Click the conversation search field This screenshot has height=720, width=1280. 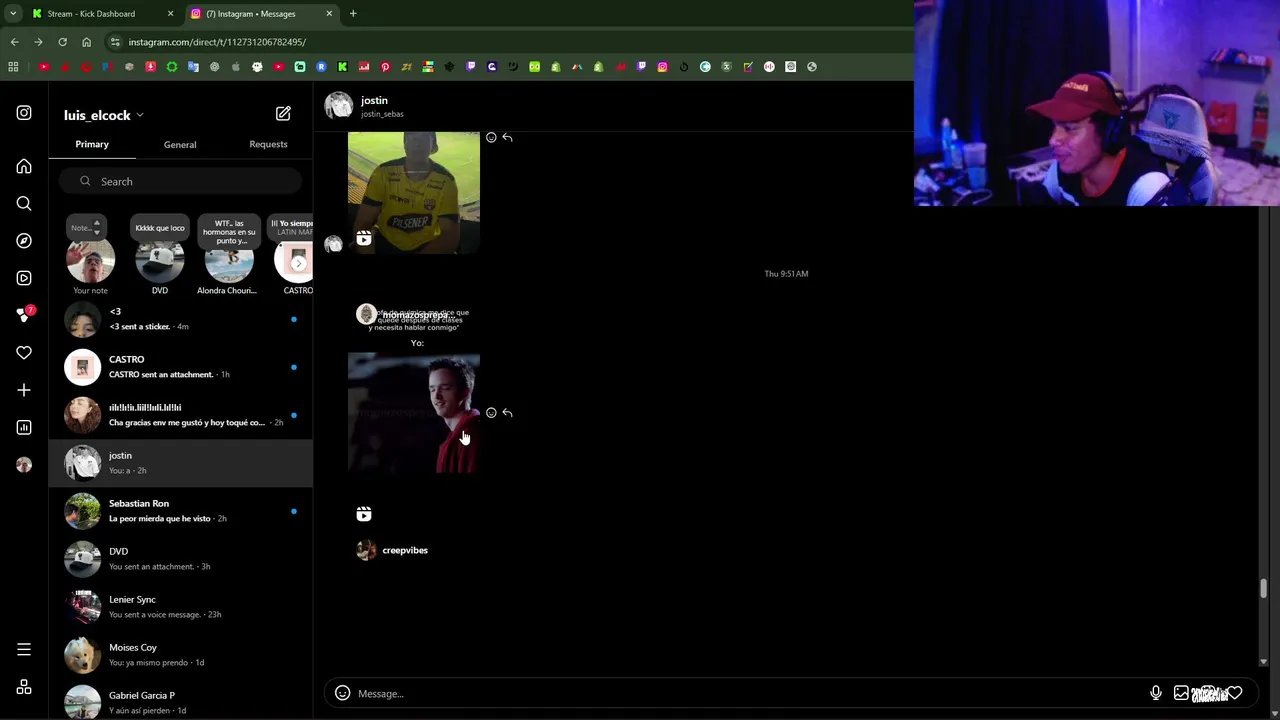180,181
